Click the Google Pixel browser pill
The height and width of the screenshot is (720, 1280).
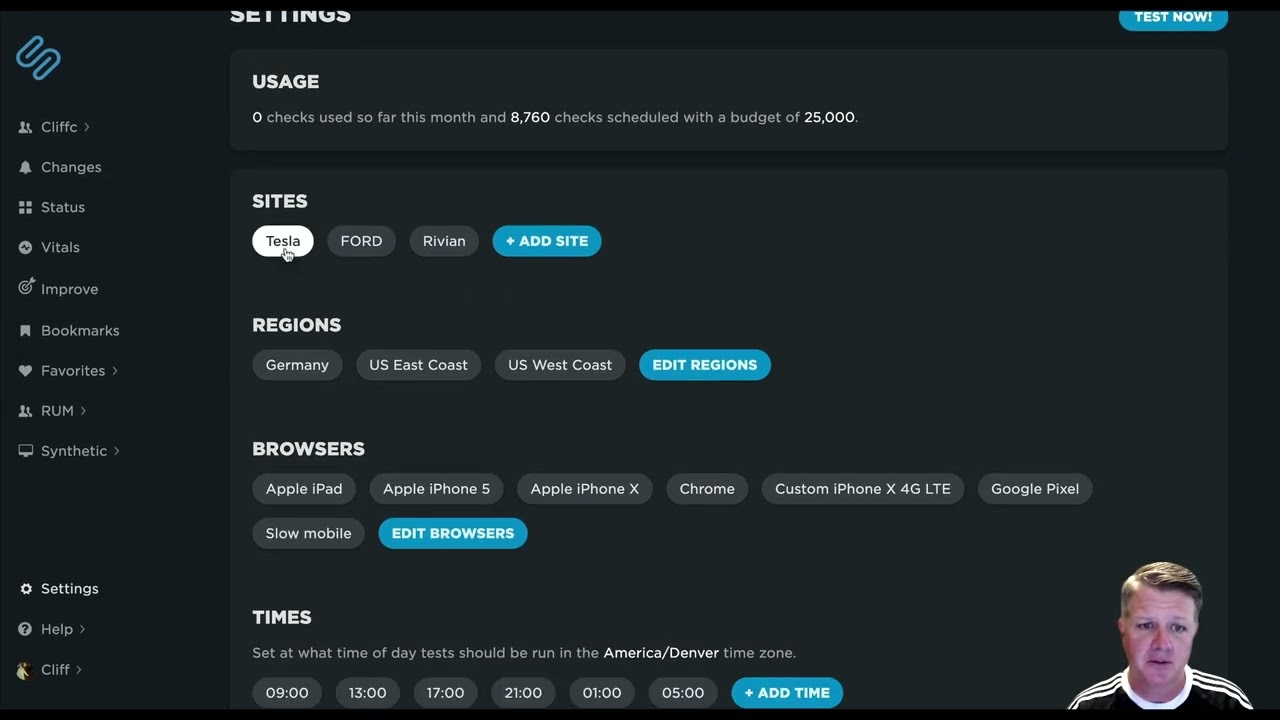(x=1035, y=489)
